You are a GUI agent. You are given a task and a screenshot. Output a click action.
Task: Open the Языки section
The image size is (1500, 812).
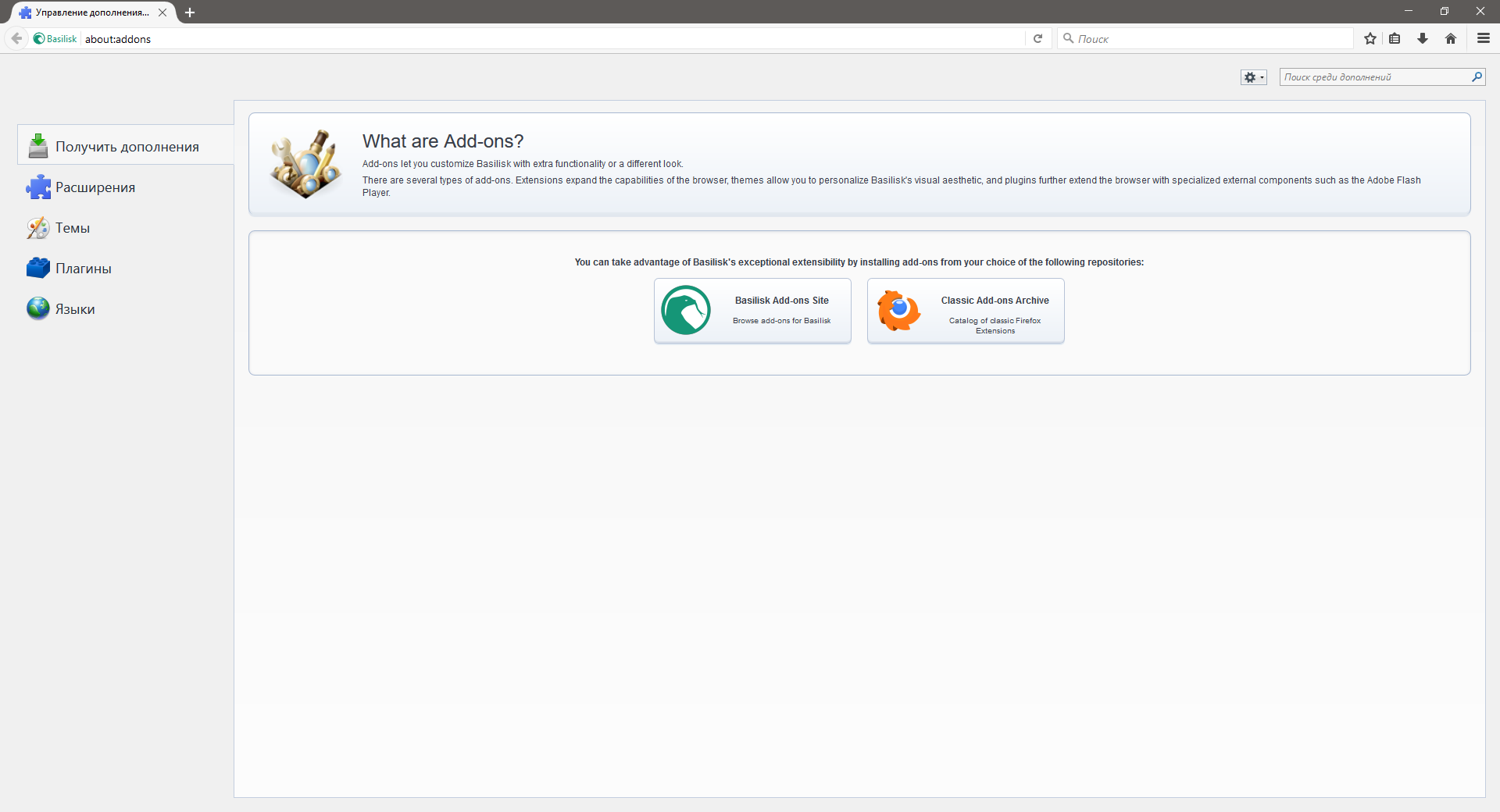(75, 309)
